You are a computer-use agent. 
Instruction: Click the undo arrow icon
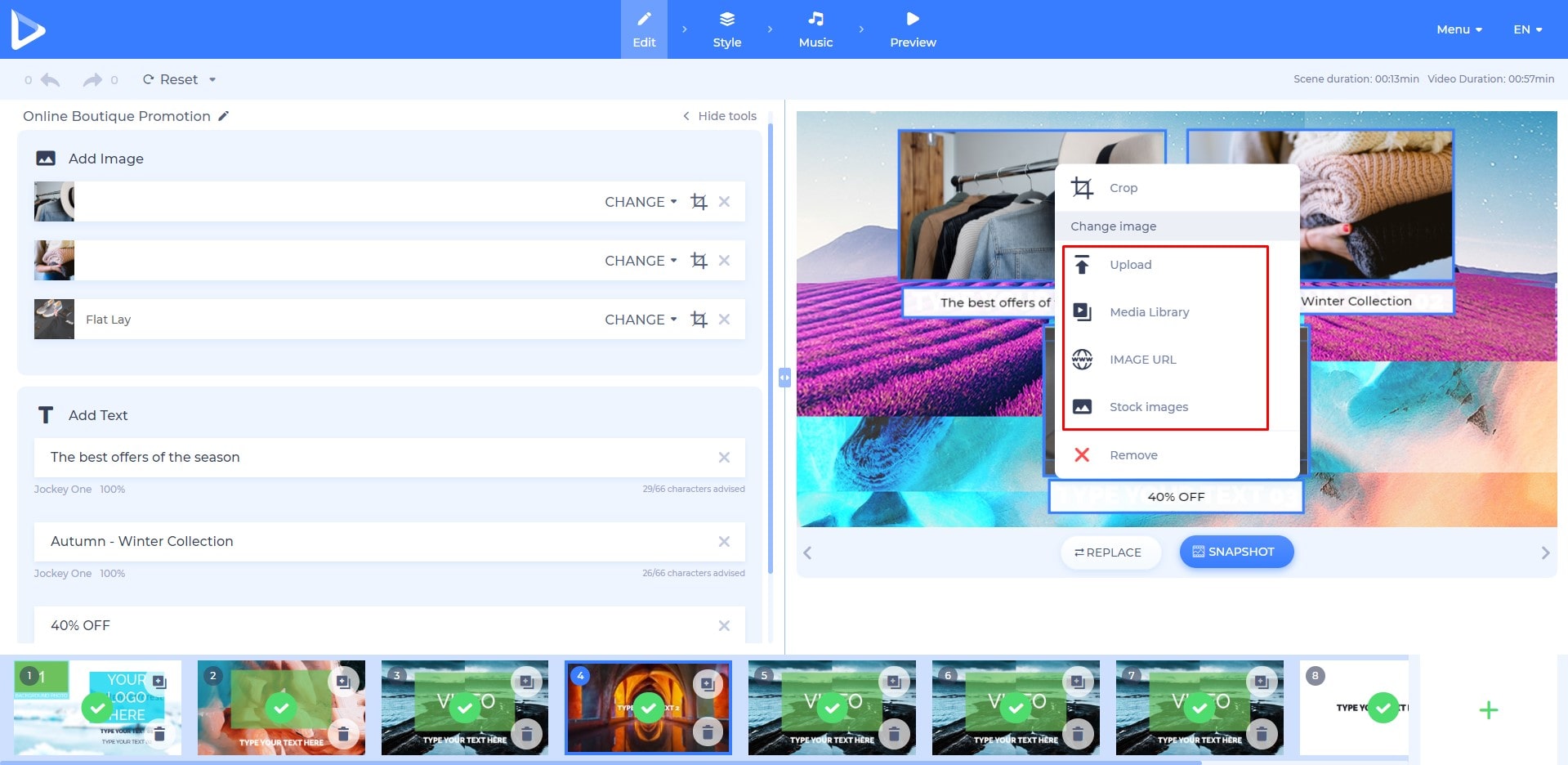click(51, 79)
